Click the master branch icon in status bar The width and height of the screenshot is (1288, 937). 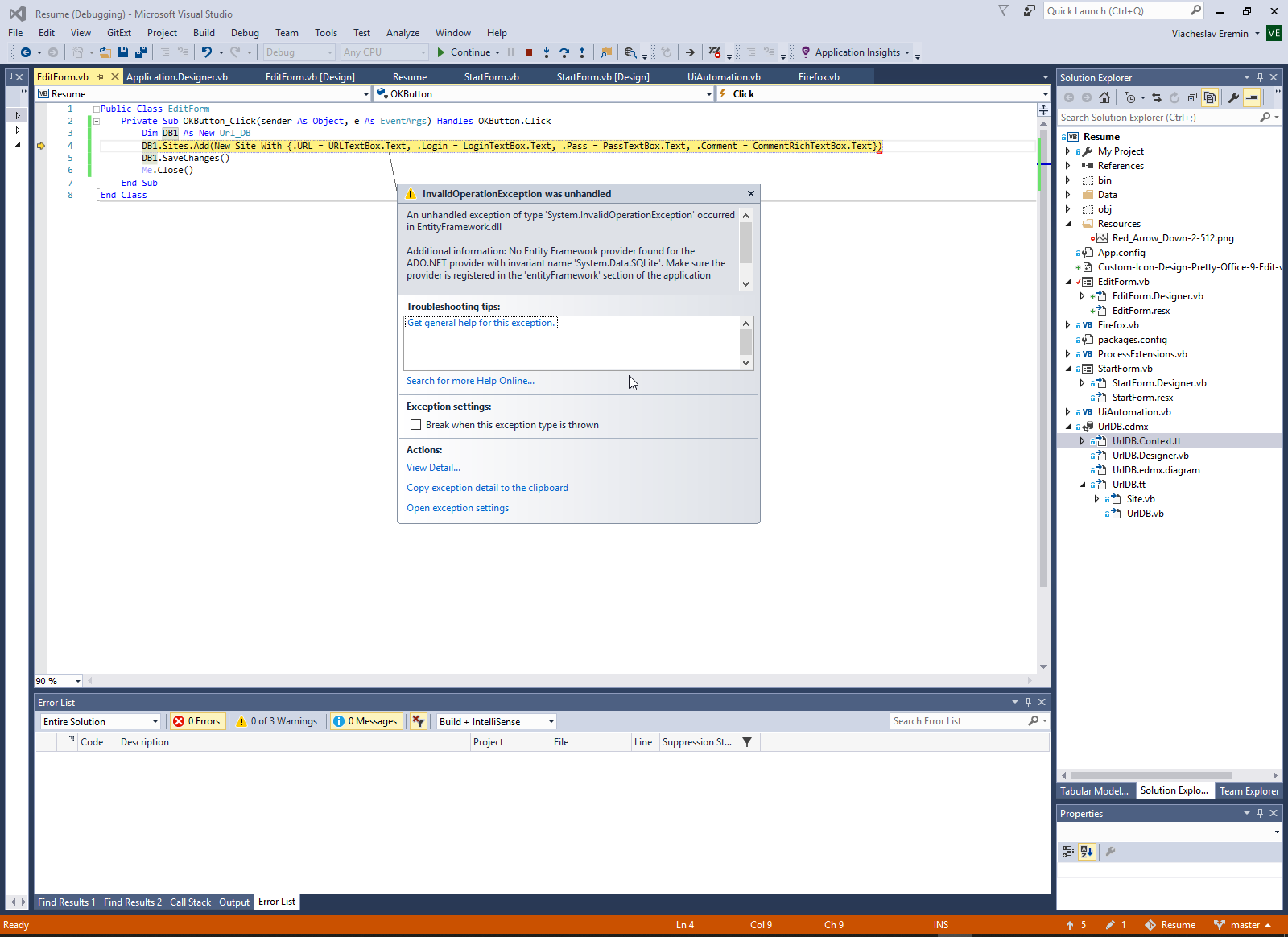(x=1220, y=925)
